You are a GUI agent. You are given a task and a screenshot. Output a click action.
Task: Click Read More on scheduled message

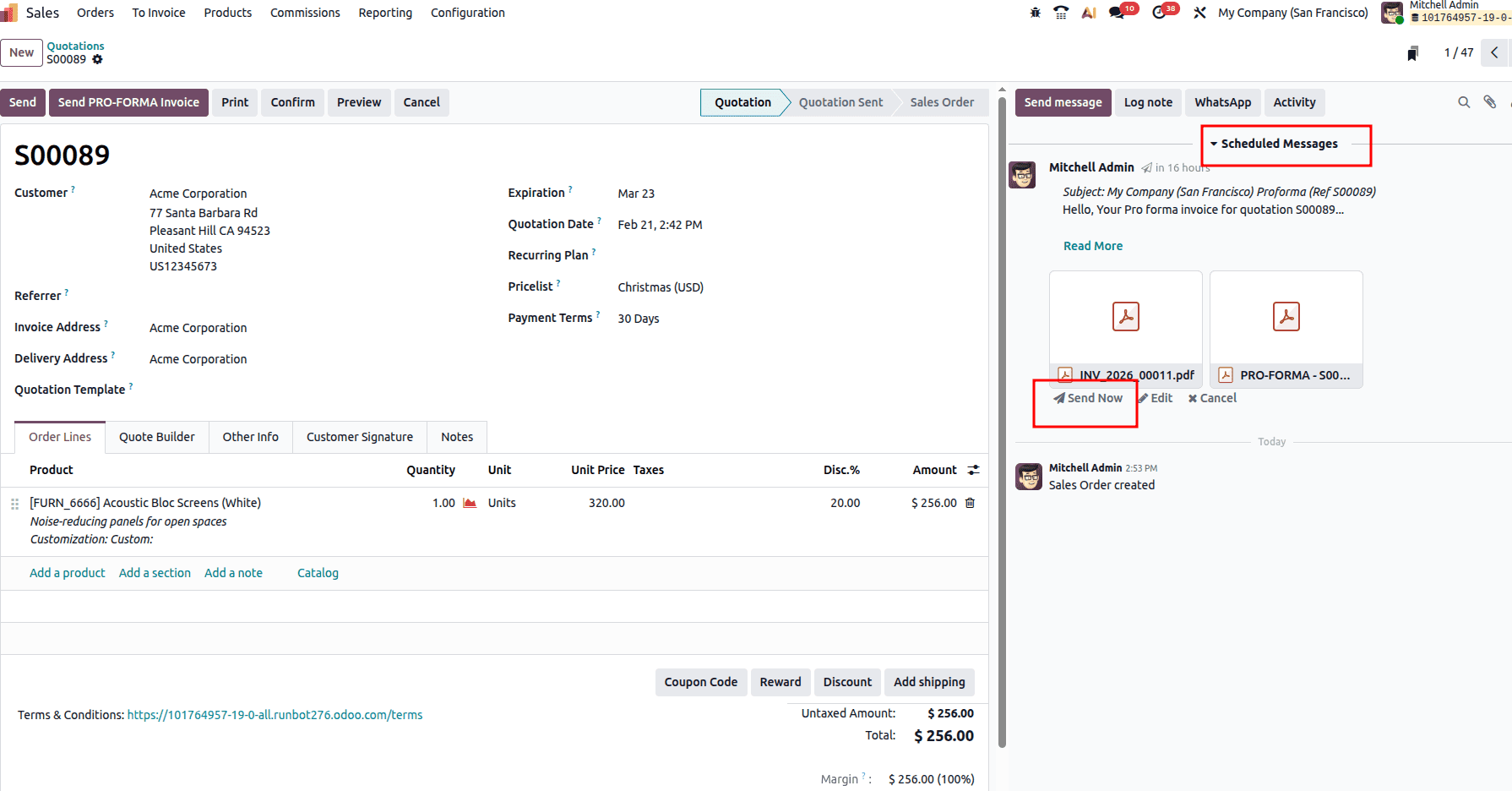1093,246
